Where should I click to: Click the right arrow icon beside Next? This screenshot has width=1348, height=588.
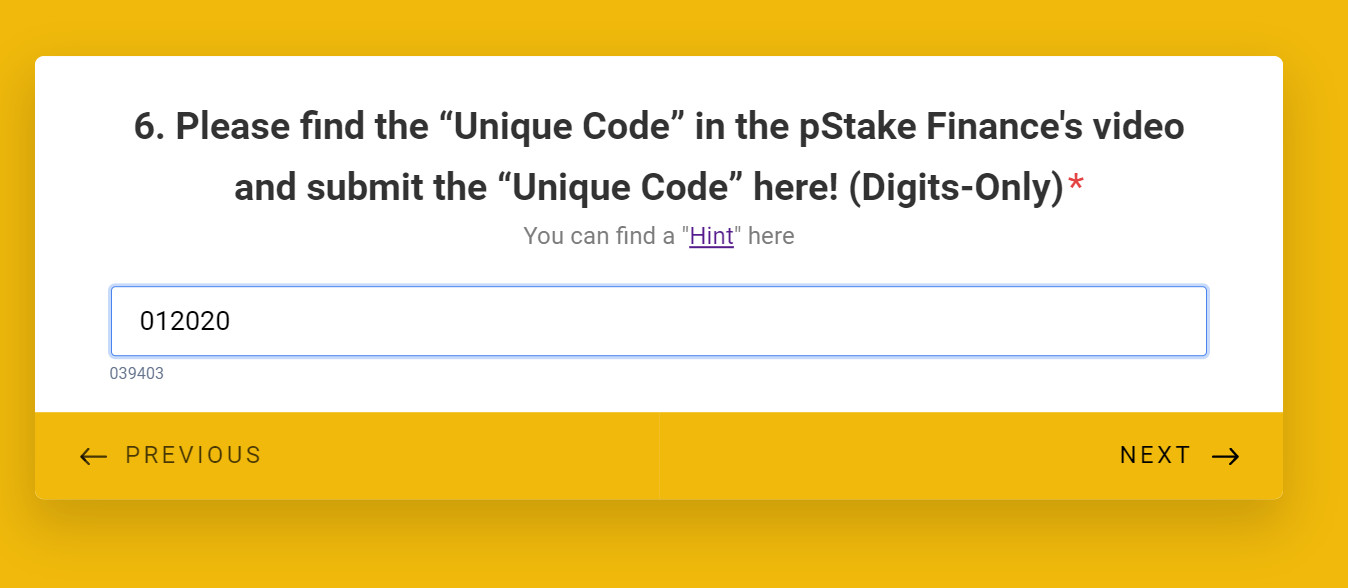[x=1226, y=457]
